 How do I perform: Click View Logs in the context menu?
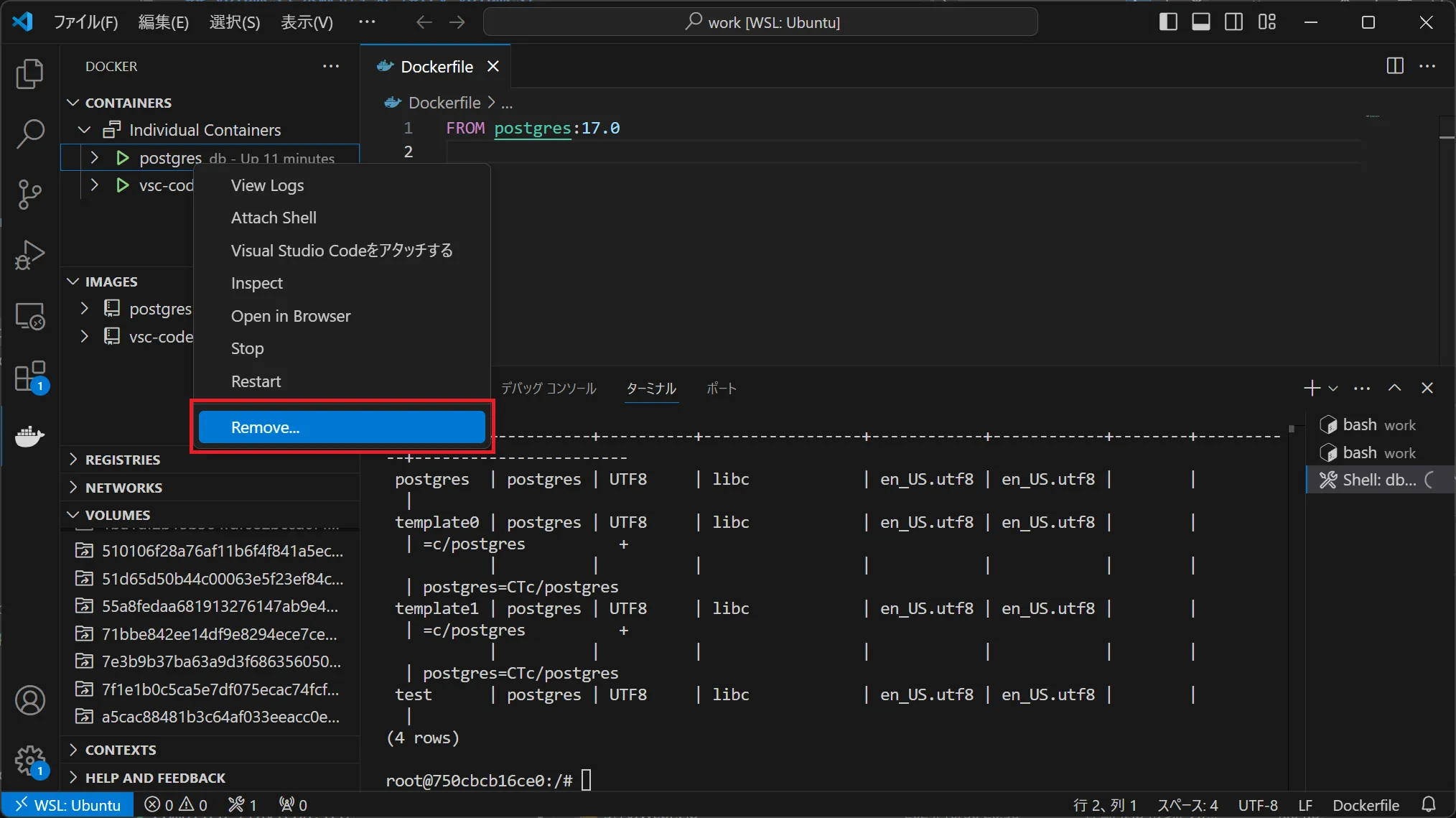tap(267, 184)
